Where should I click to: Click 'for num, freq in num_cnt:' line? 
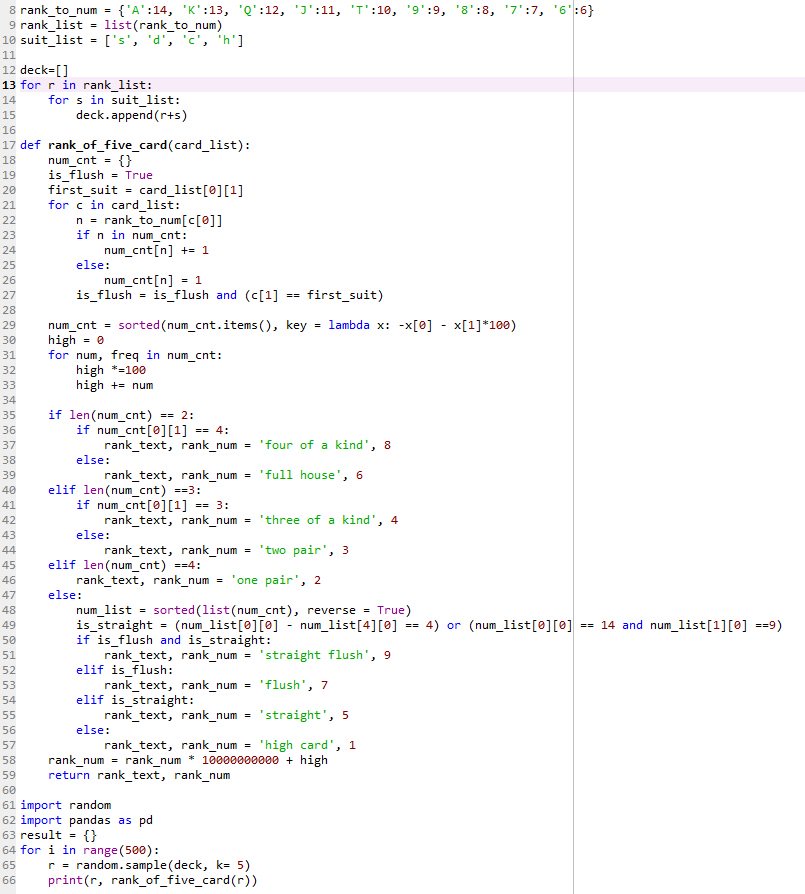(x=135, y=355)
